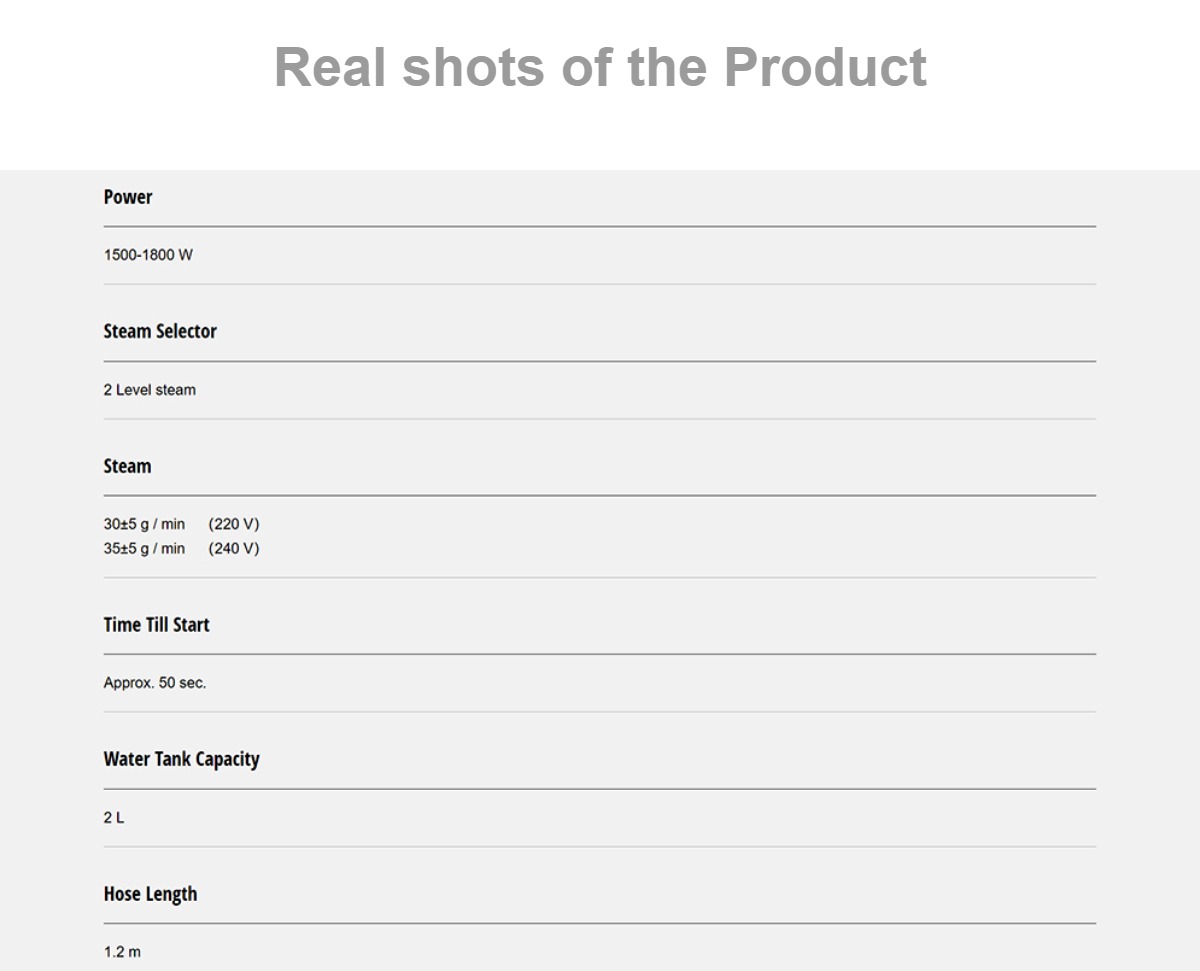
Task: Click the divider line under Power heading
Action: click(600, 227)
